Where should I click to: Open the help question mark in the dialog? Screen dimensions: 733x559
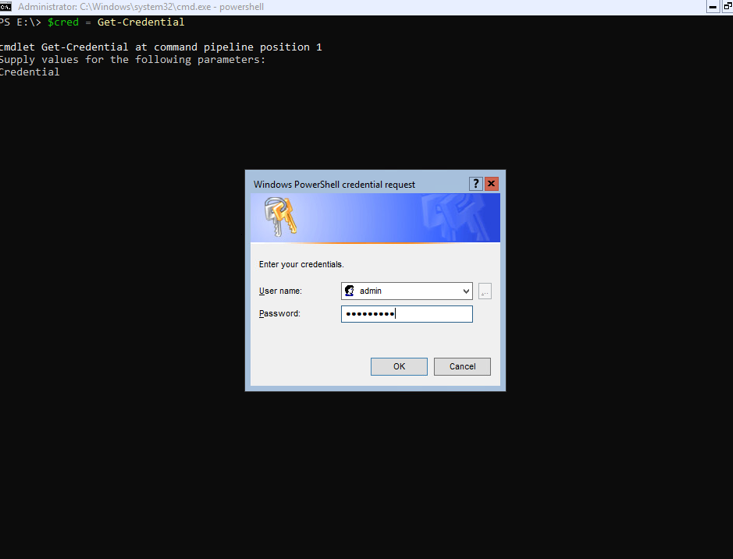tap(475, 184)
